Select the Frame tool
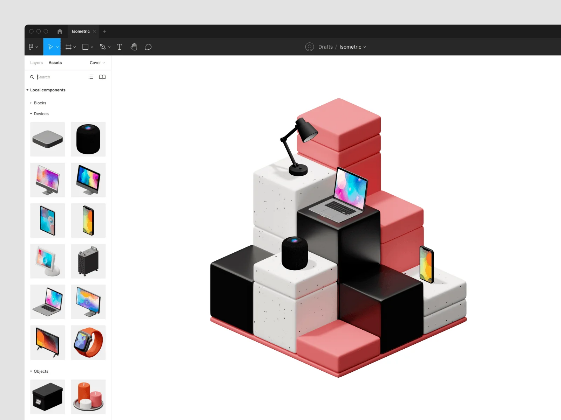The image size is (561, 420). click(x=69, y=47)
